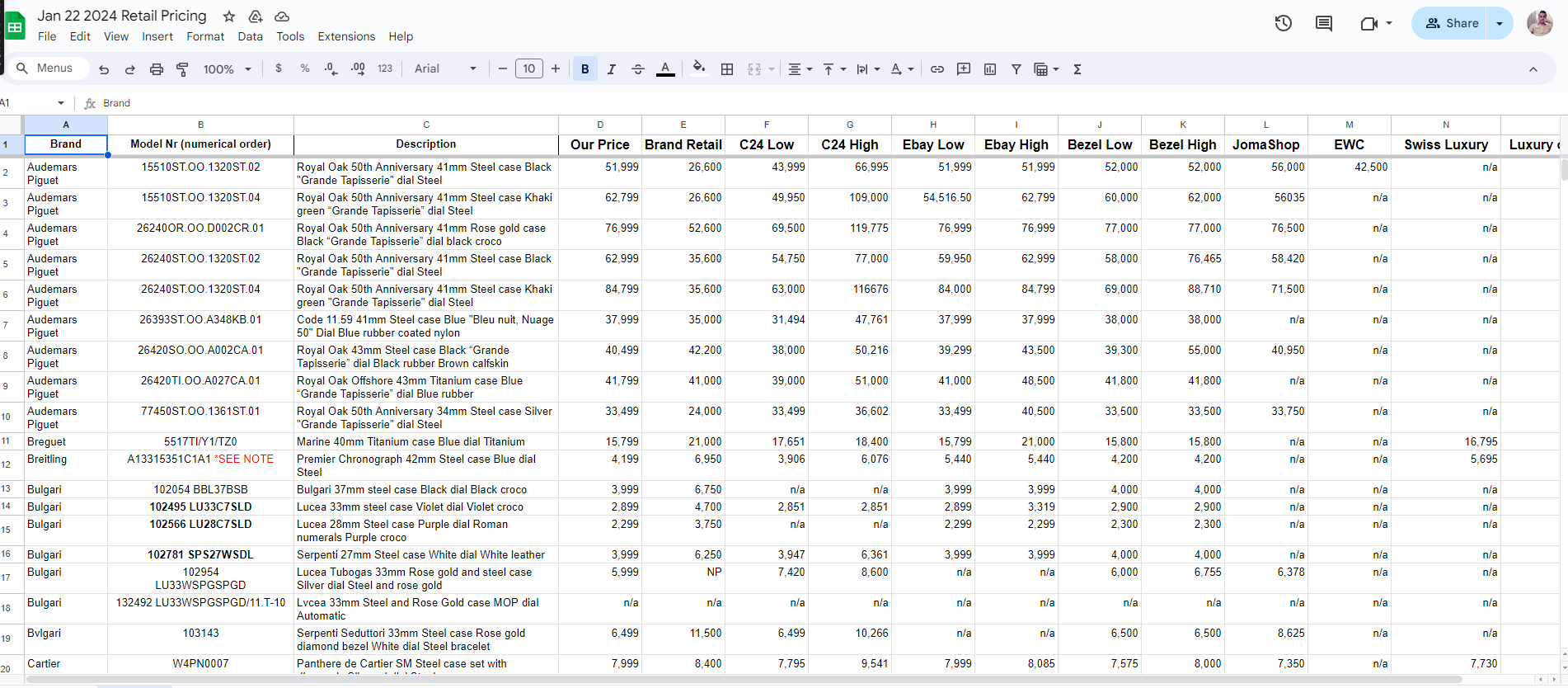
Task: Click the document title Jan 22 2024 Retail Pricing
Action: point(122,16)
